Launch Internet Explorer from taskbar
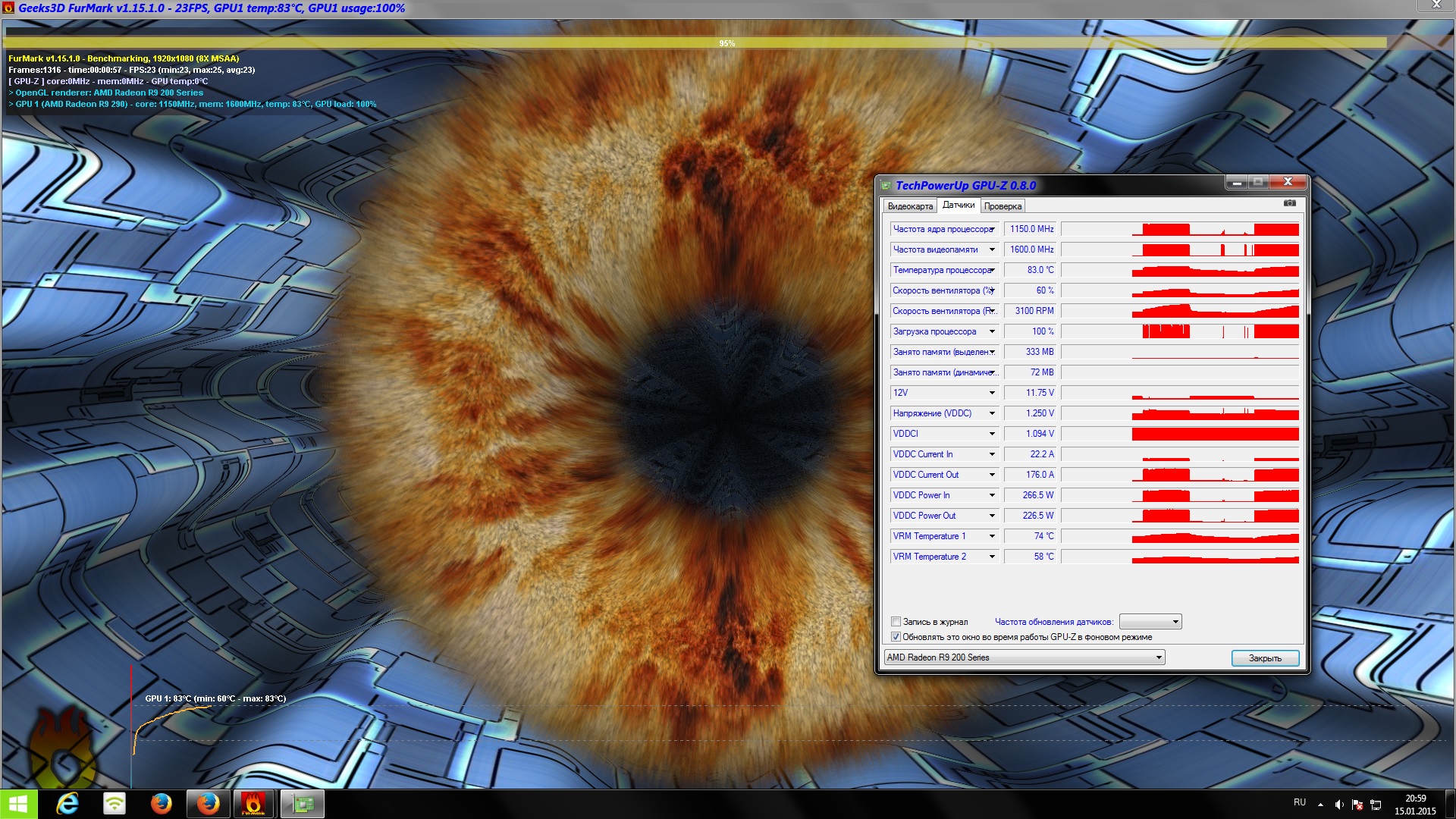 tap(67, 804)
